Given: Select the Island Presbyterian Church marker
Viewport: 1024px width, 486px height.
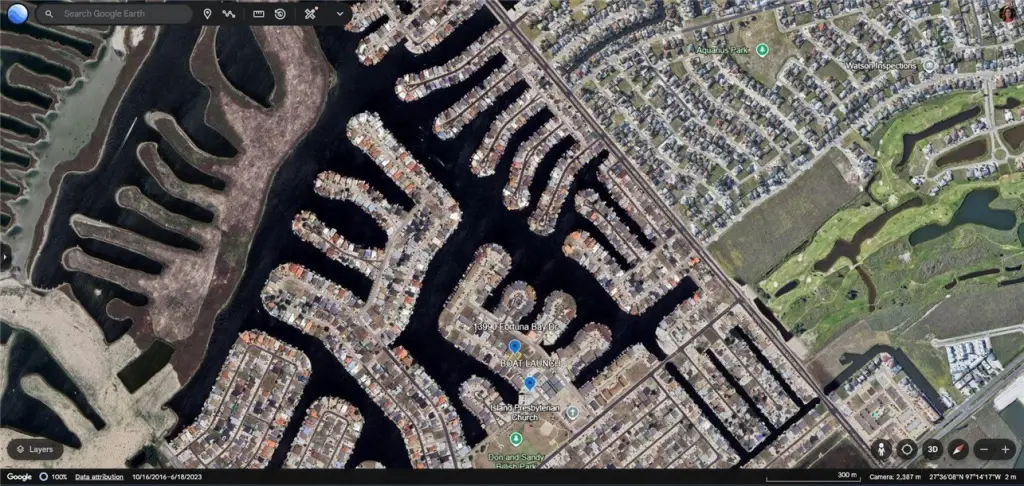Looking at the screenshot, I should [572, 412].
